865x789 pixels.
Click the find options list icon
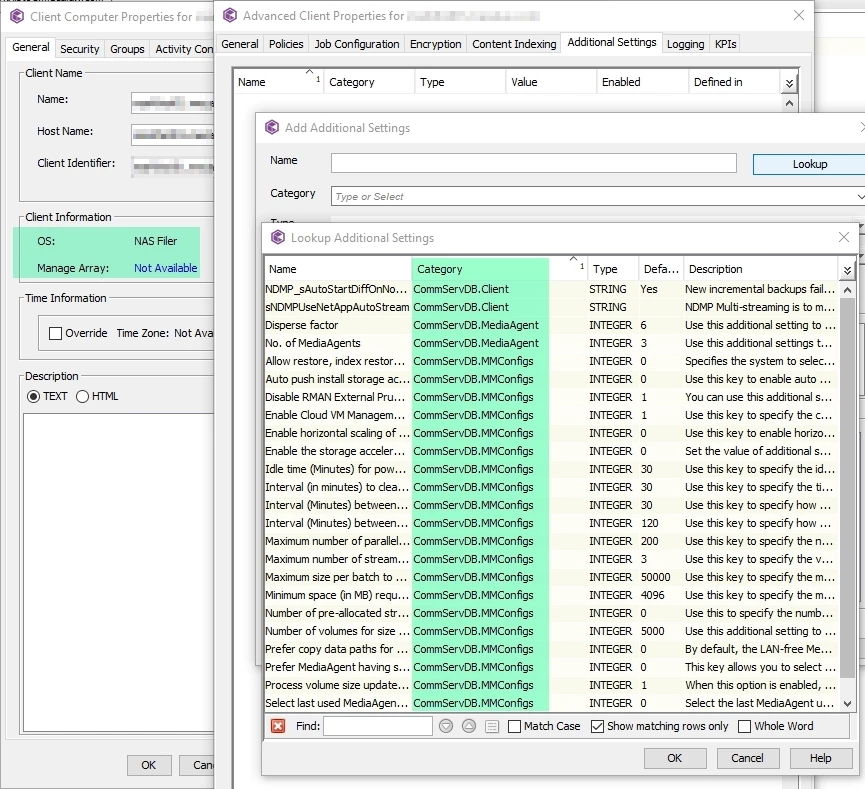coord(491,726)
